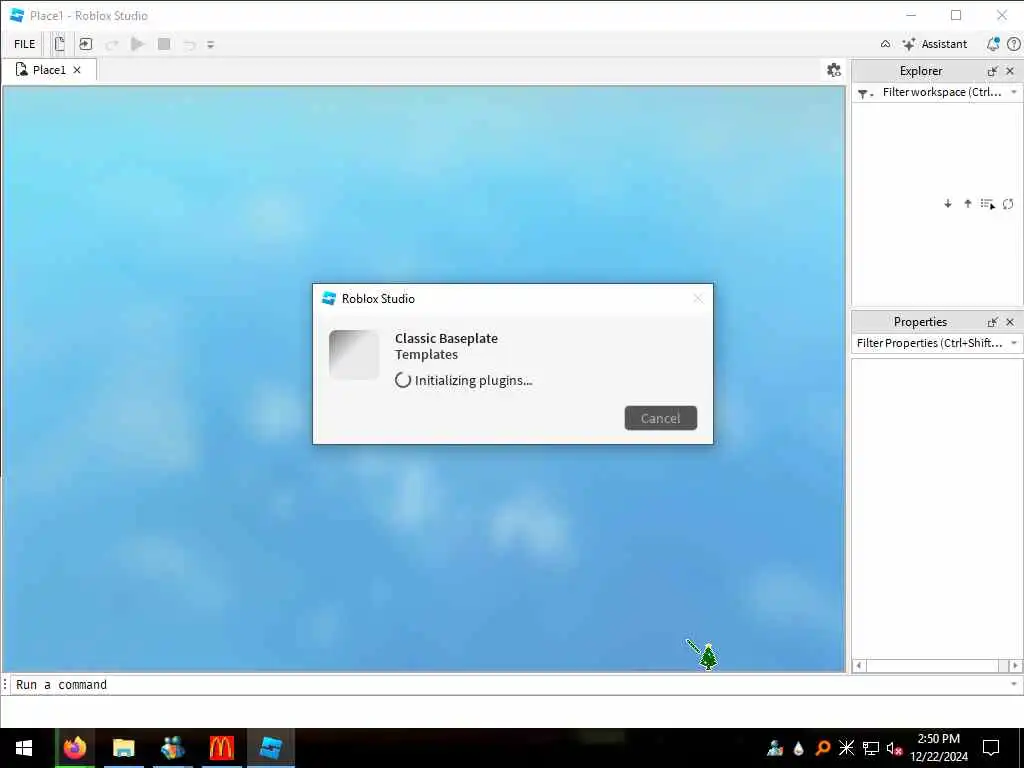Close the Roblox Studio loading dialog
The height and width of the screenshot is (768, 1024).
click(x=697, y=298)
